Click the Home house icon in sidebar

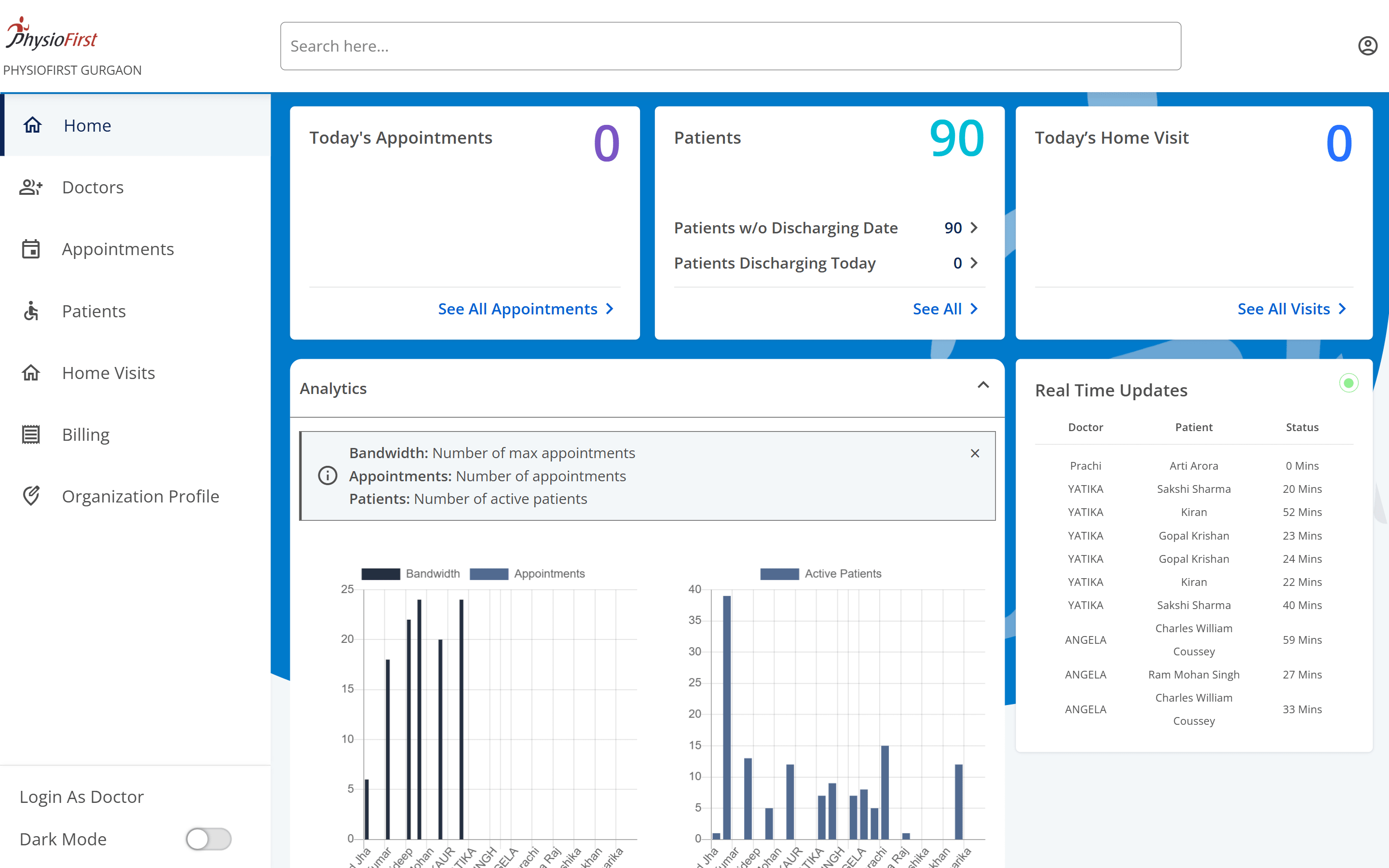coord(32,125)
